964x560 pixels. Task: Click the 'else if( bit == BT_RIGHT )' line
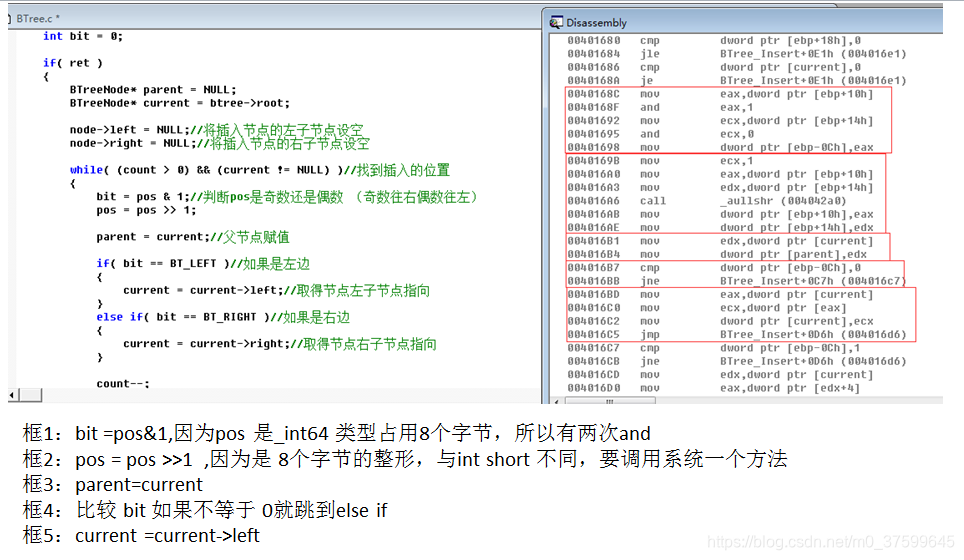tap(223, 317)
